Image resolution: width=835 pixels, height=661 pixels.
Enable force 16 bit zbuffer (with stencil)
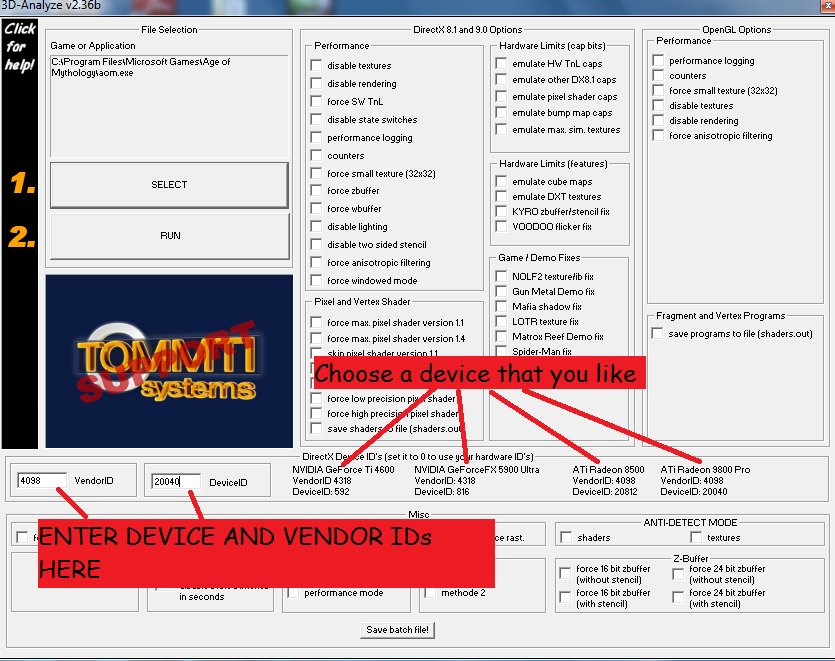point(565,598)
